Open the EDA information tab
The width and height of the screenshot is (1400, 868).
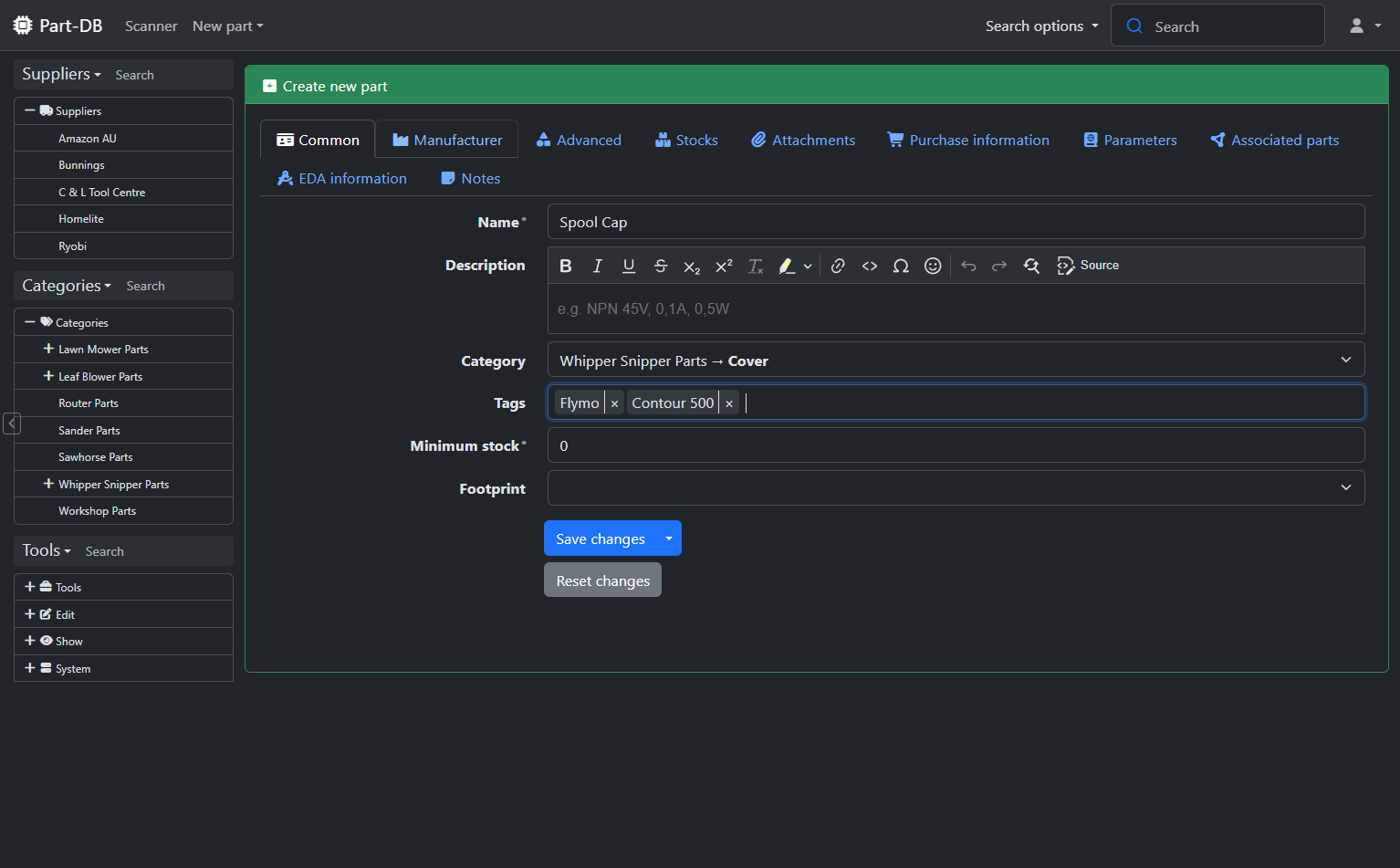click(342, 178)
